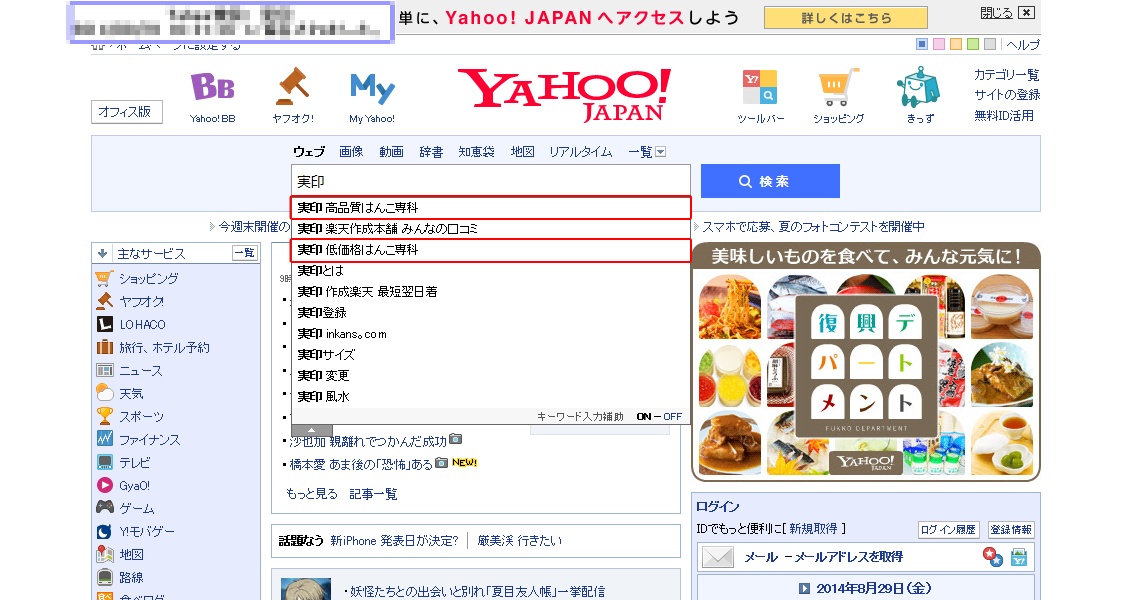The height and width of the screenshot is (600, 1130).
Task: Open the ログイン履歴 button
Action: [x=948, y=529]
